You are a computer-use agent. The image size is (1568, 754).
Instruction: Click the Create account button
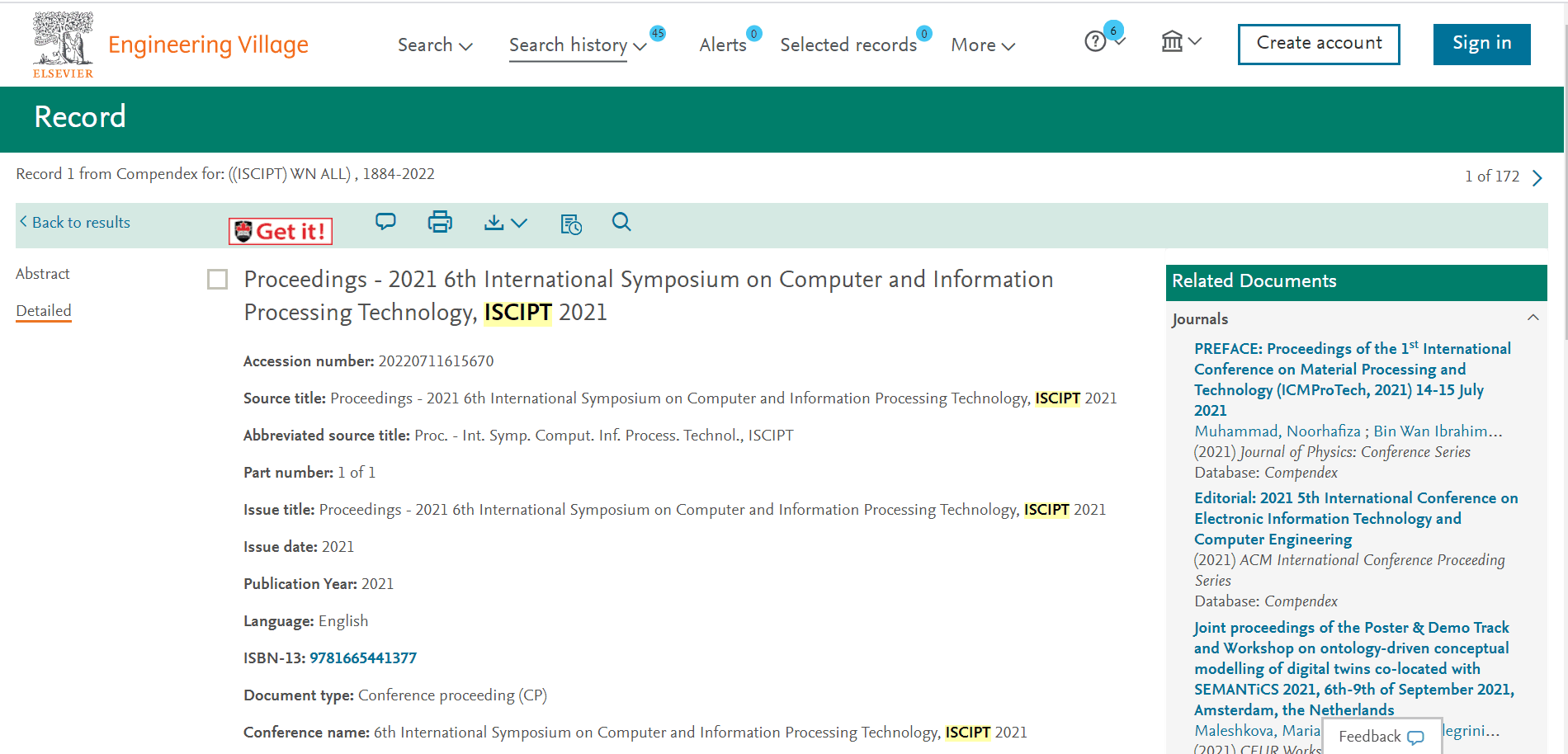[1319, 44]
